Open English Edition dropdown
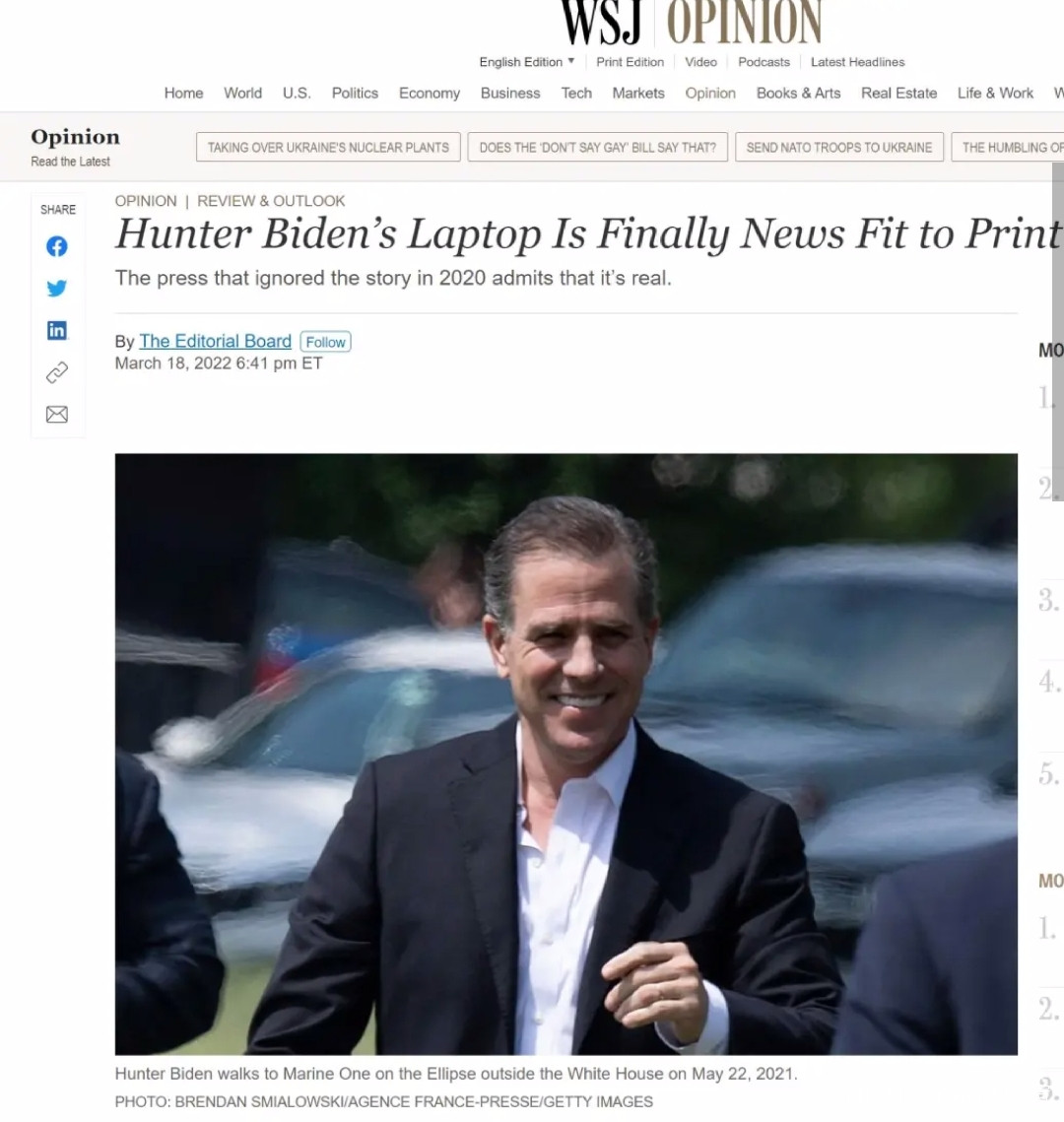Screen dimensions: 1064x1122 [x=527, y=61]
